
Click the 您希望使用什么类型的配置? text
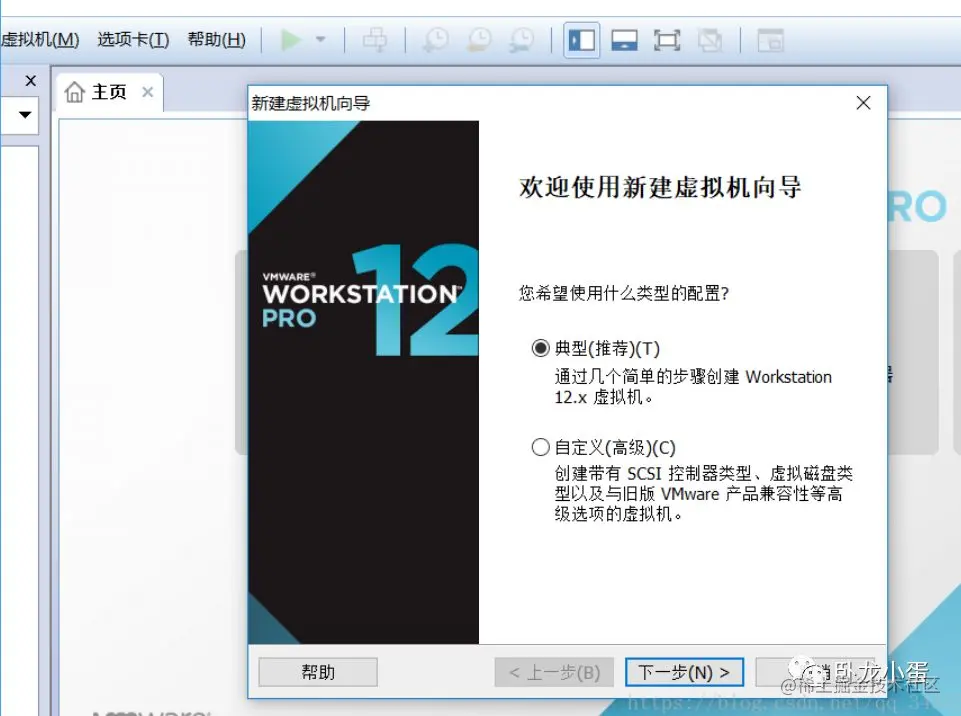624,293
